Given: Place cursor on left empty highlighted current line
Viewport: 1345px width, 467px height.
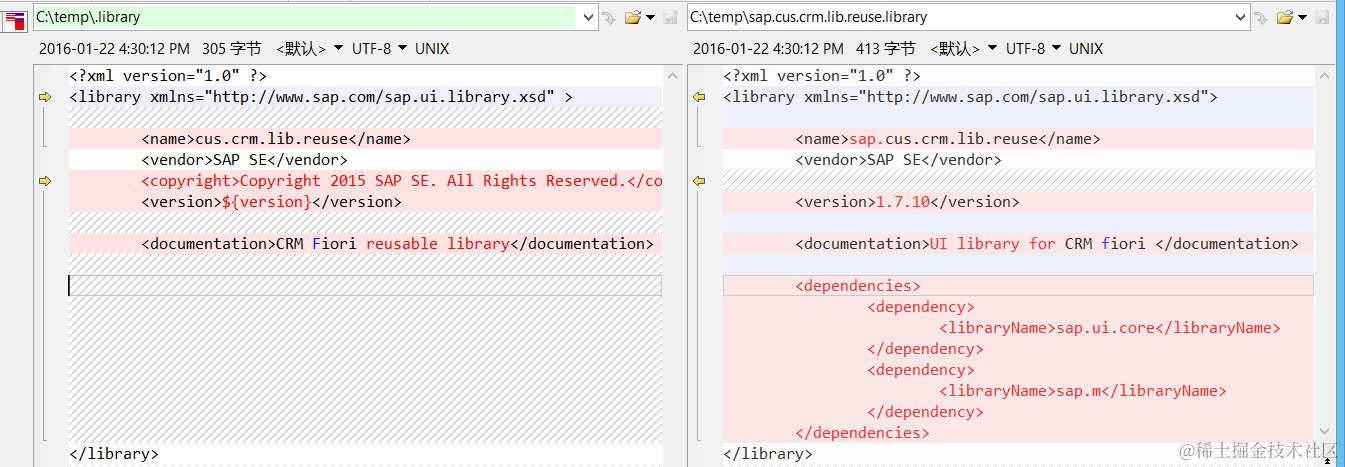Looking at the screenshot, I should [365, 286].
